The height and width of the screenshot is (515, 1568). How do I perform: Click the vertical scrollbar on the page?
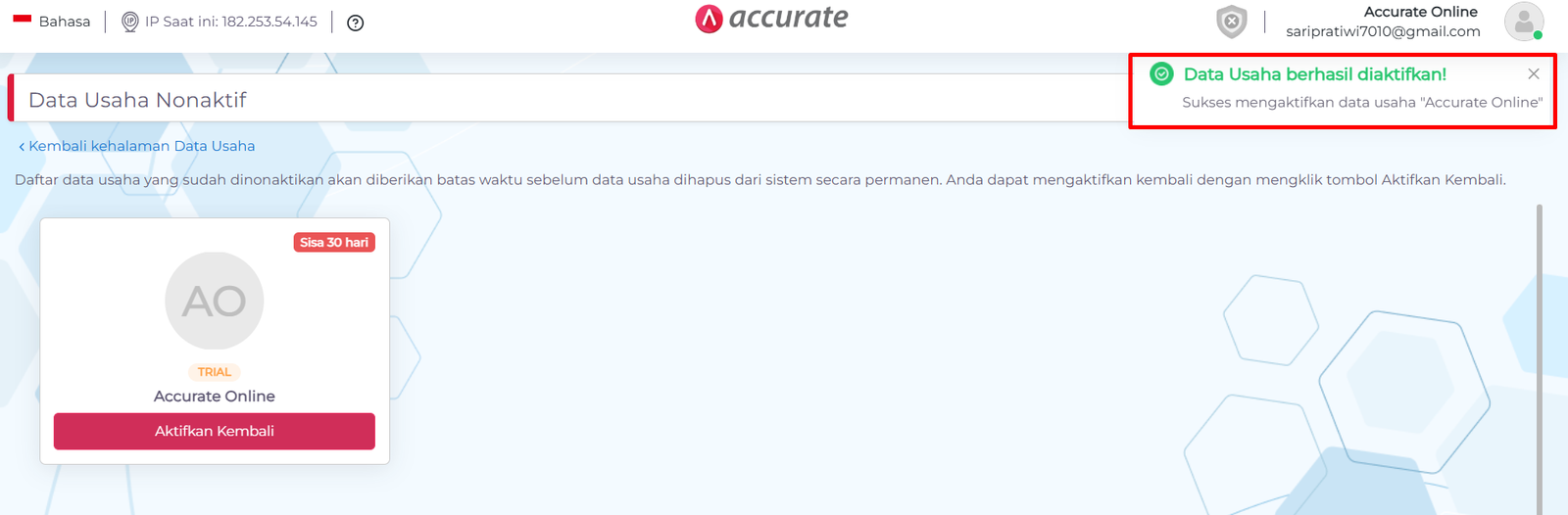click(x=1540, y=359)
